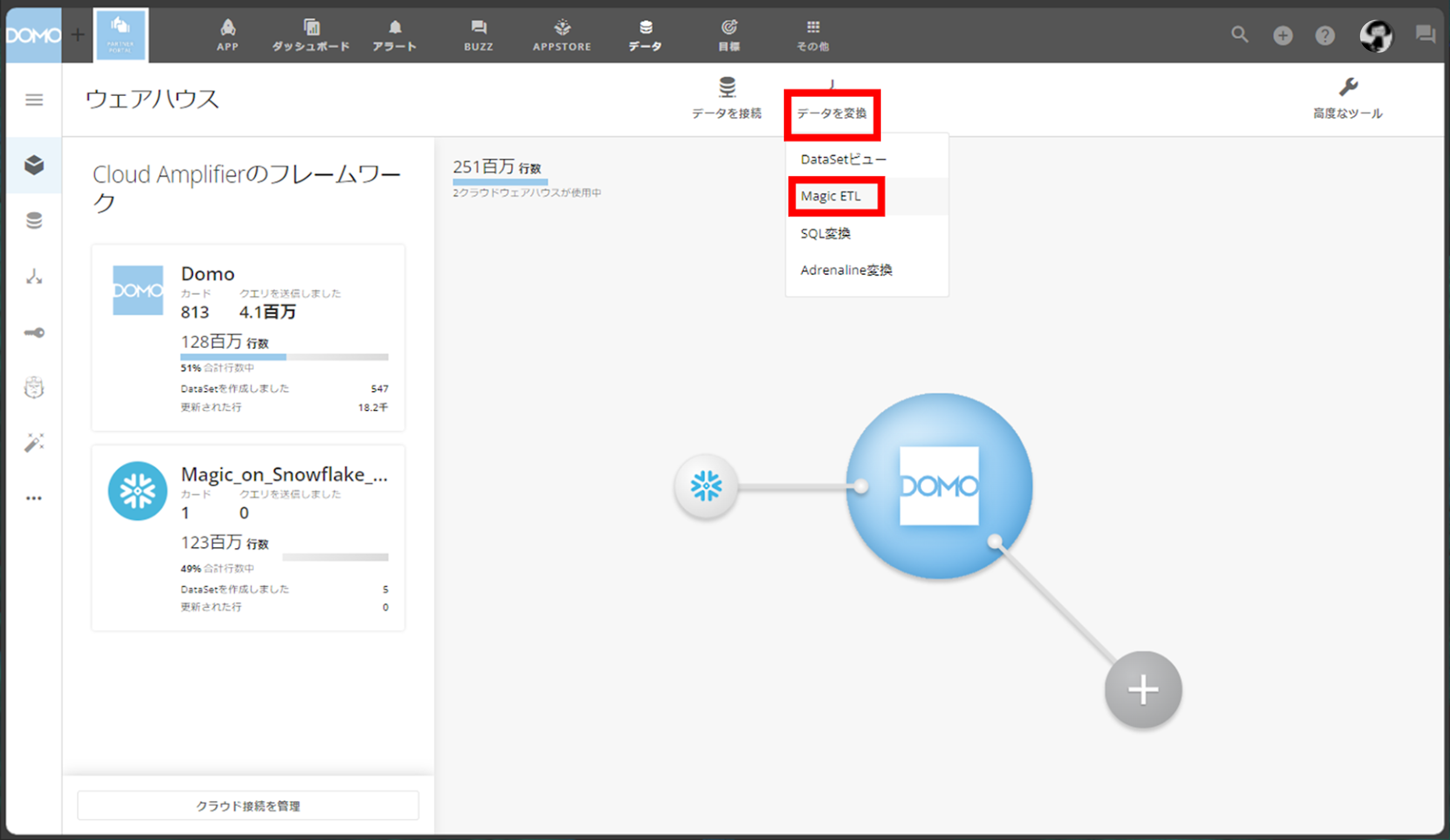This screenshot has height=840, width=1450.
Task: Open the DataSets database sidebar icon
Action: coord(34,220)
